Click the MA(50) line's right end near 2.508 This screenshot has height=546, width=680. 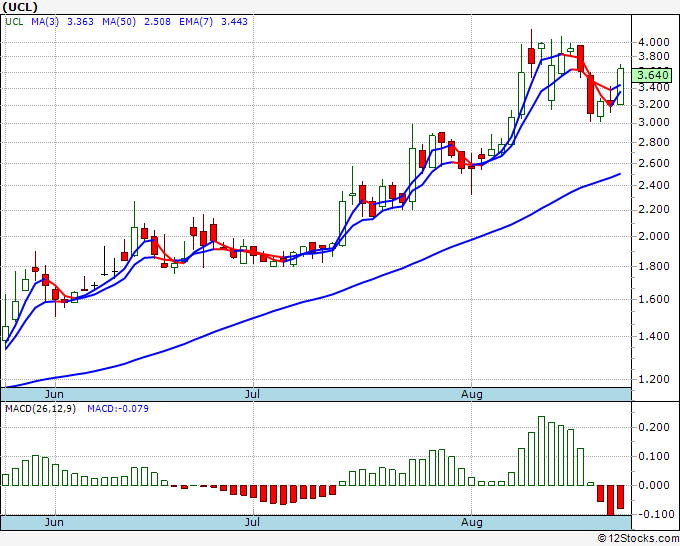[x=619, y=174]
